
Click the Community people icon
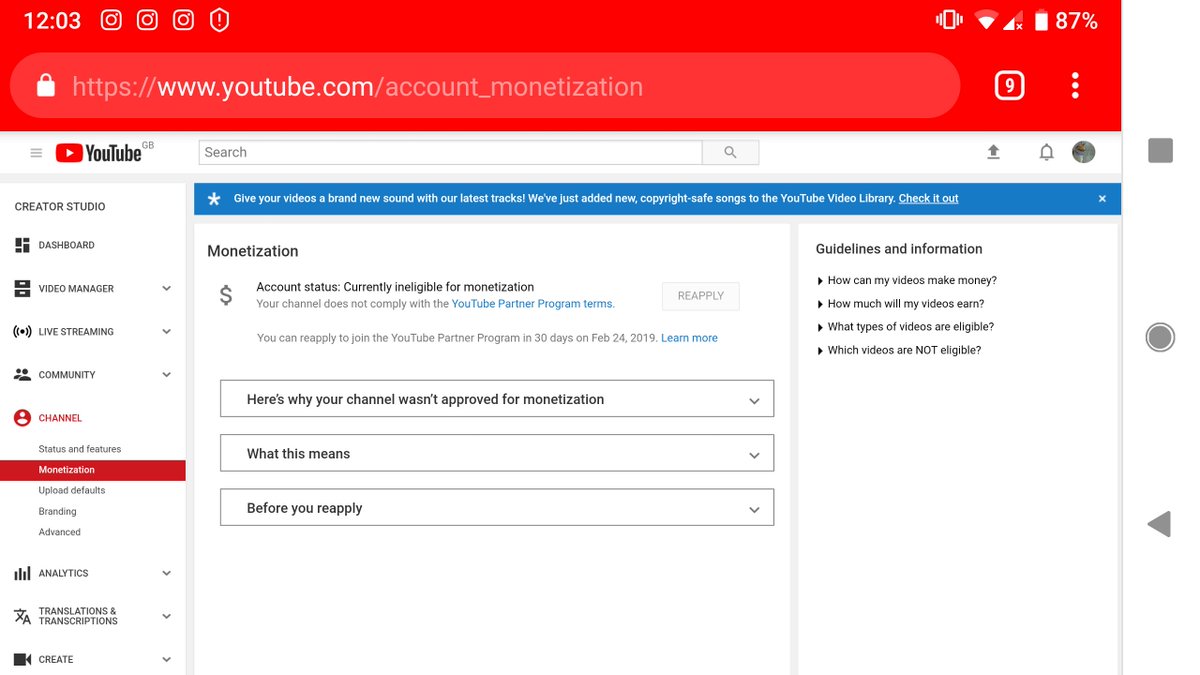[x=22, y=375]
